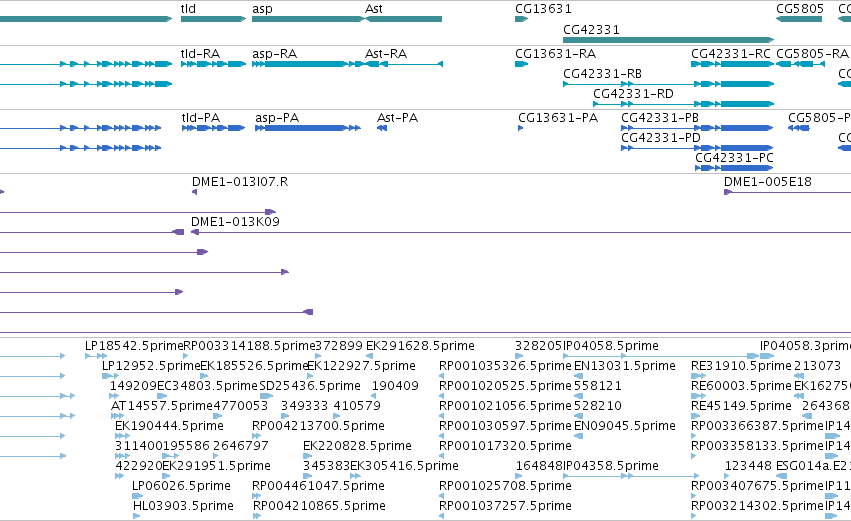Click the HL03903.5prime EST label
851x521 pixels.
[x=183, y=506]
